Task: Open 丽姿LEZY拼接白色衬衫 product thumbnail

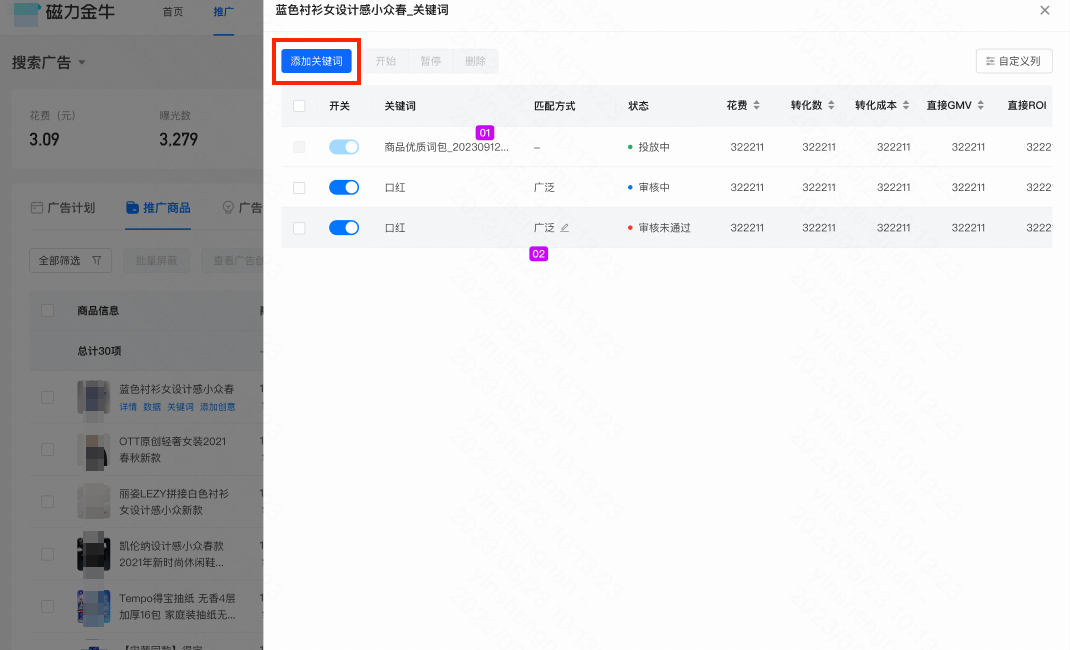Action: [x=93, y=502]
